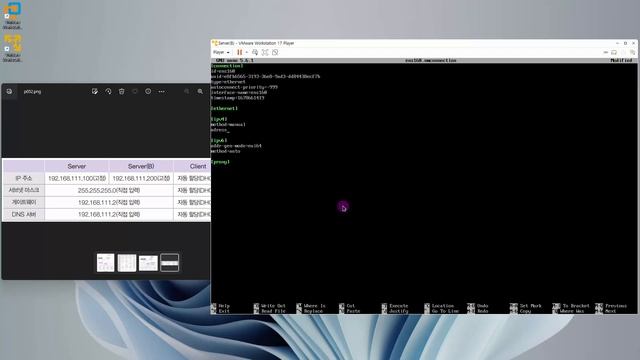This screenshot has width=640, height=360.
Task: Click the rightmost VMware device status icon
Action: (x=632, y=52)
